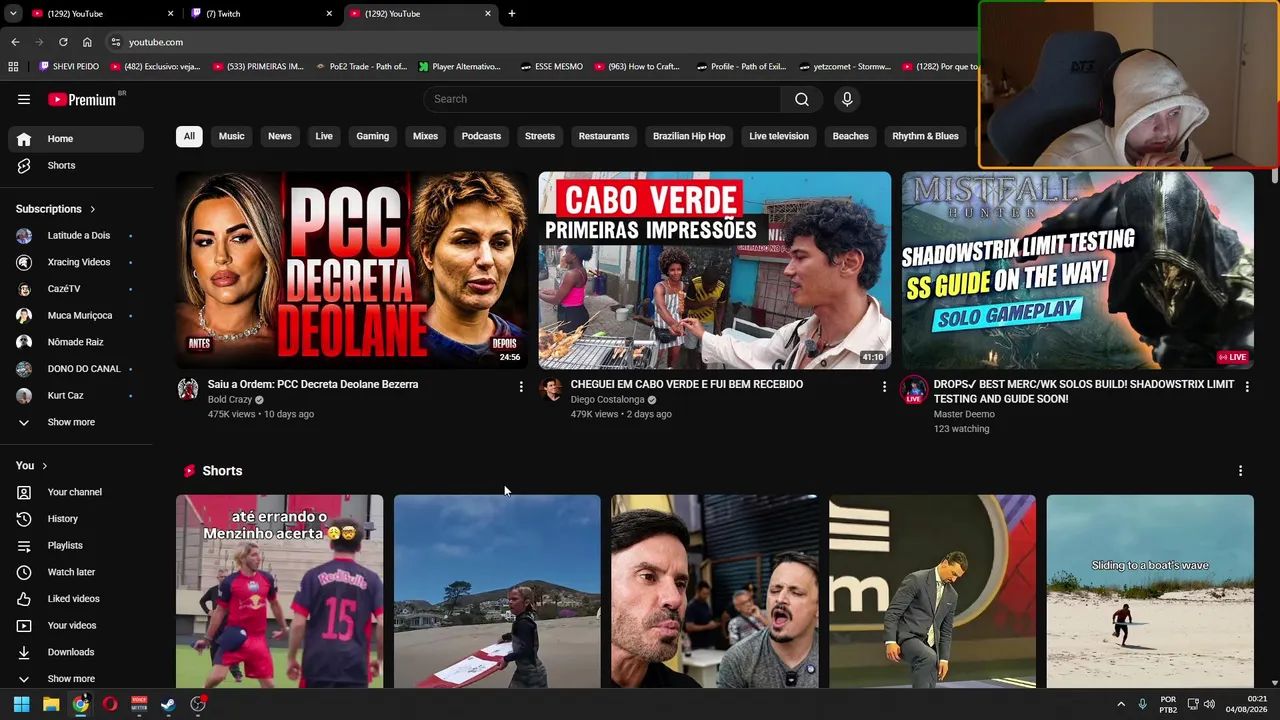
Task: Select the Brazilian Hip Hop chip
Action: [x=689, y=136]
